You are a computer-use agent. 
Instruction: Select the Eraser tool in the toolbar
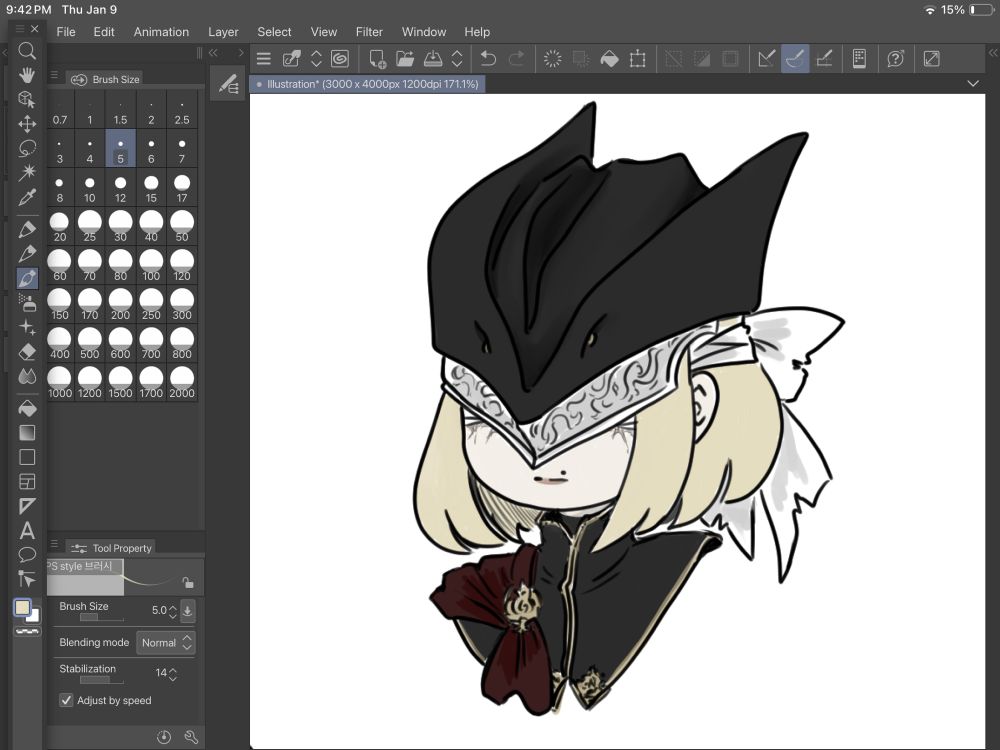pos(27,352)
